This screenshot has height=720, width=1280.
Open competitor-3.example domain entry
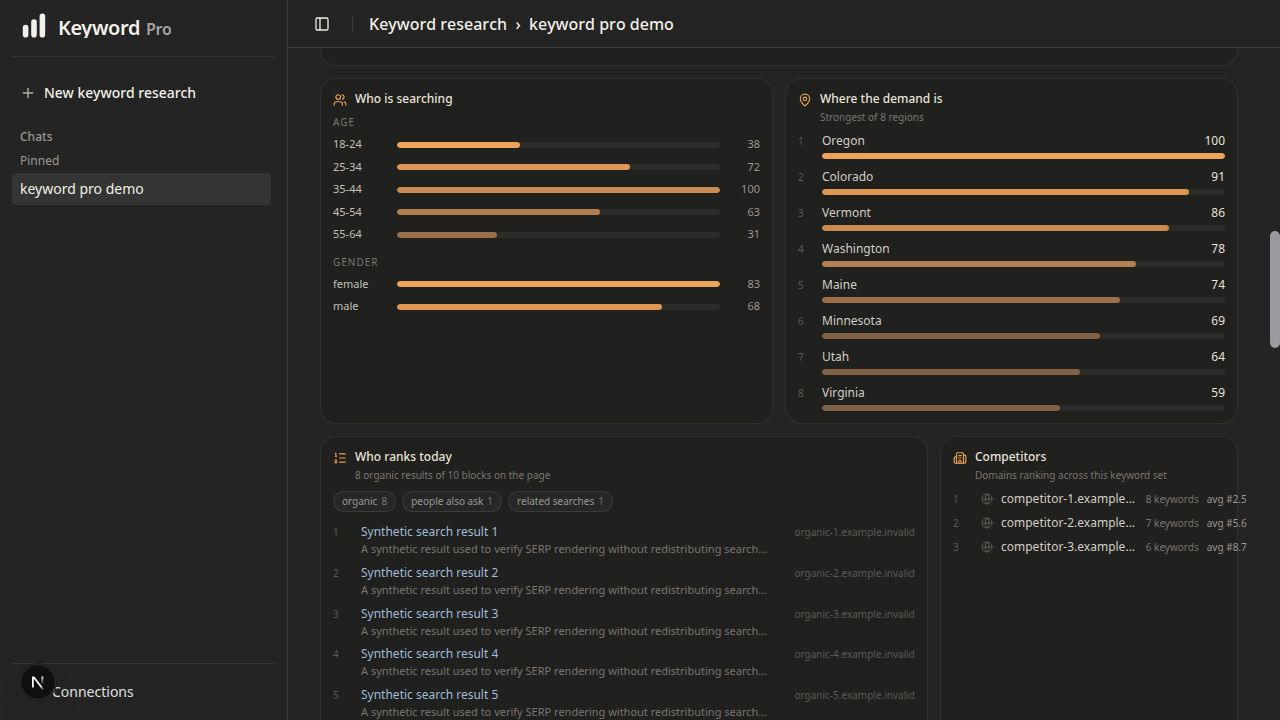[1067, 547]
